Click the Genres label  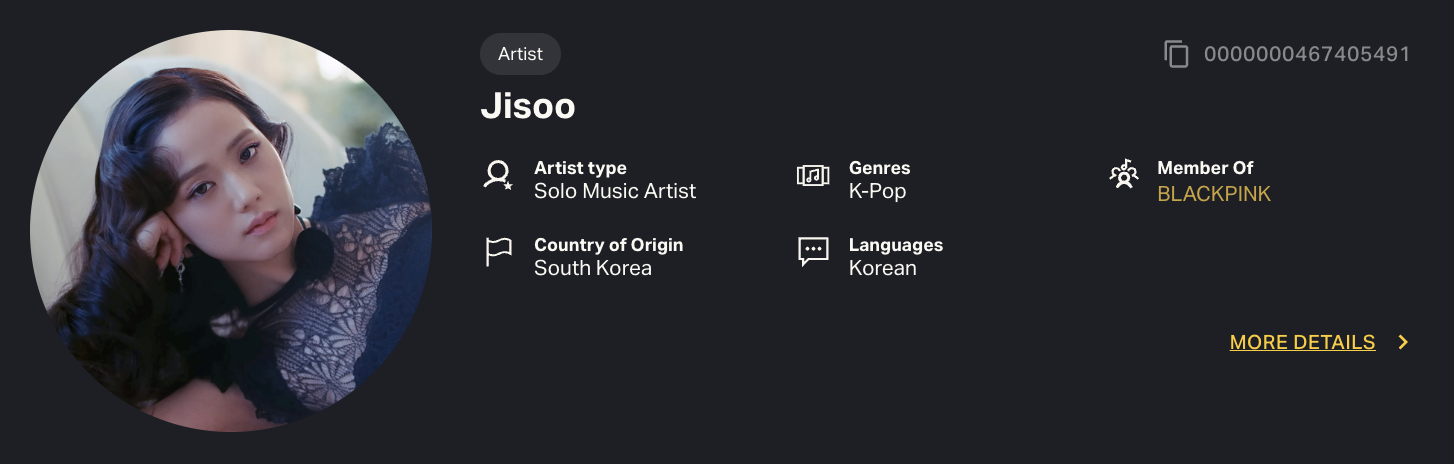click(x=880, y=168)
